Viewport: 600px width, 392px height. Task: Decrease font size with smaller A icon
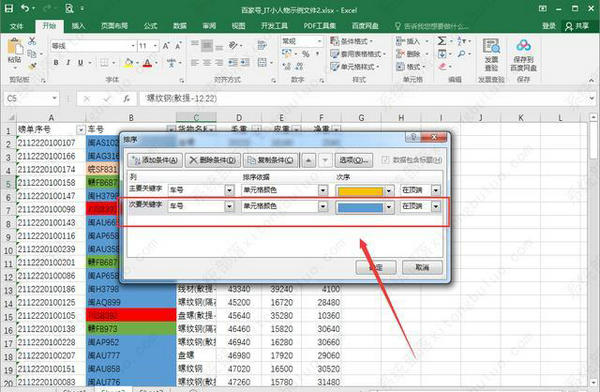178,46
